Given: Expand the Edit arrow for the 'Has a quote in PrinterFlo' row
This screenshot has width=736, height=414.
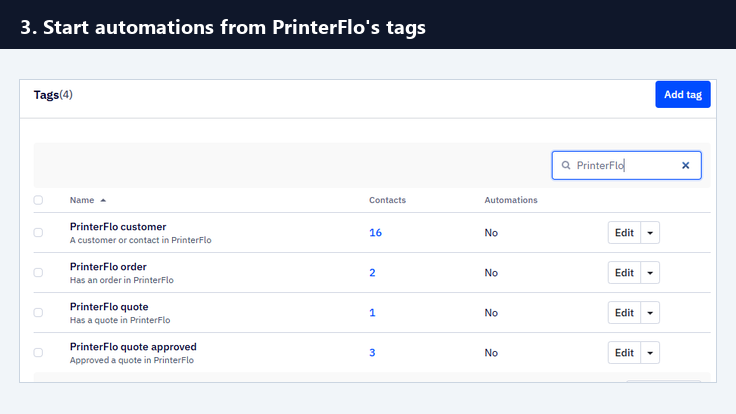Looking at the screenshot, I should pyautogui.click(x=650, y=313).
